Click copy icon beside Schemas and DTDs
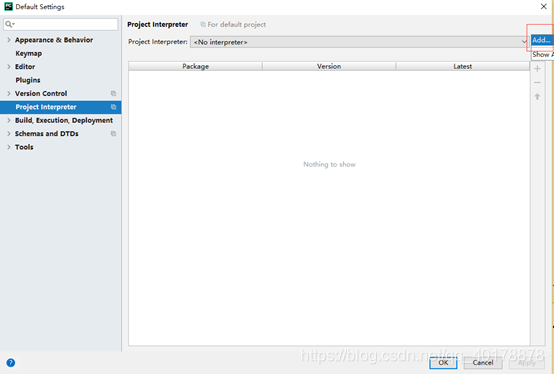 pyautogui.click(x=113, y=134)
